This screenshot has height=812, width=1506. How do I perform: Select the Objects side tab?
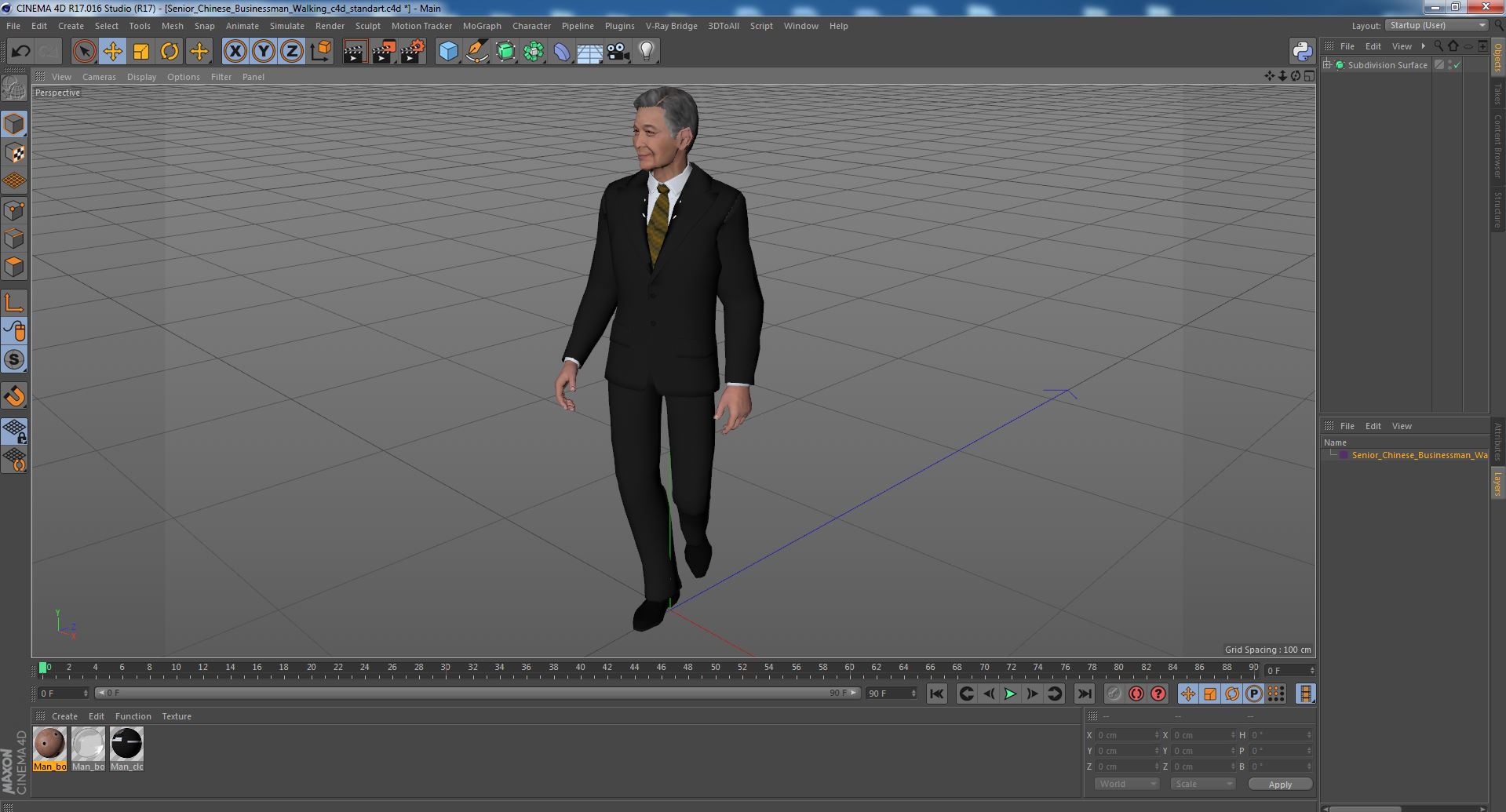click(x=1497, y=56)
